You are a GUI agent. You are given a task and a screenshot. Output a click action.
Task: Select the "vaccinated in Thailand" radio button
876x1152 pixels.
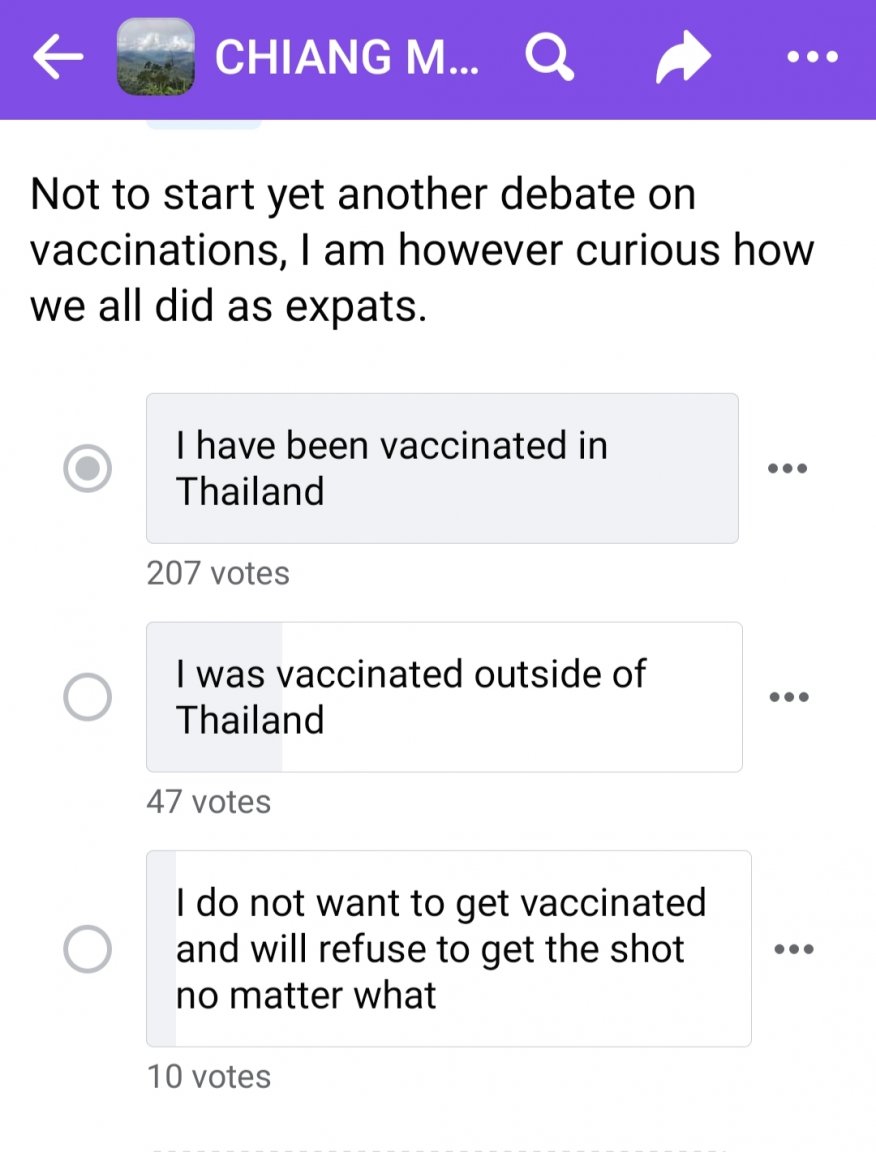[87, 468]
